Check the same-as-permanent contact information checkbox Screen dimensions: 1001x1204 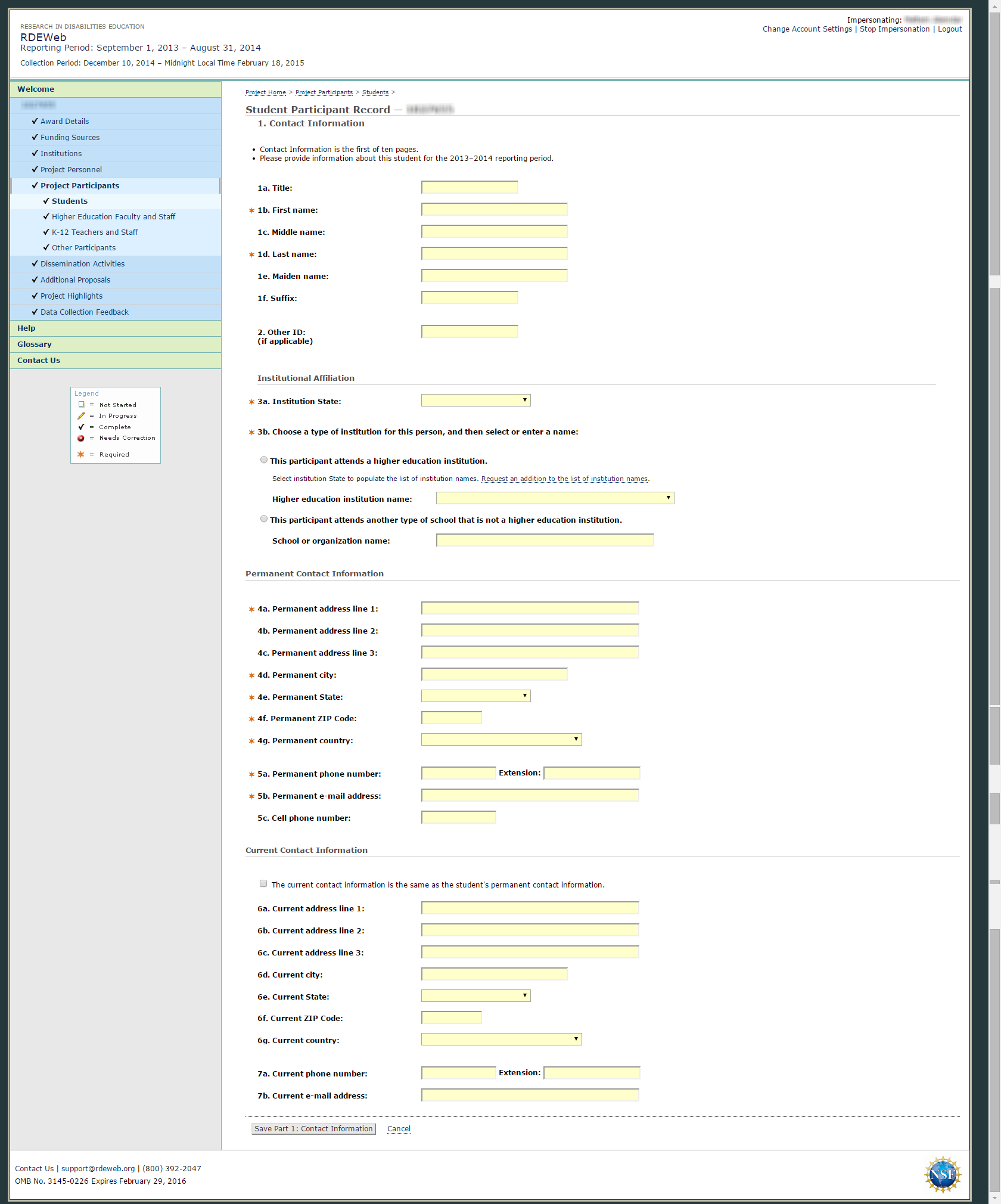[x=263, y=884]
